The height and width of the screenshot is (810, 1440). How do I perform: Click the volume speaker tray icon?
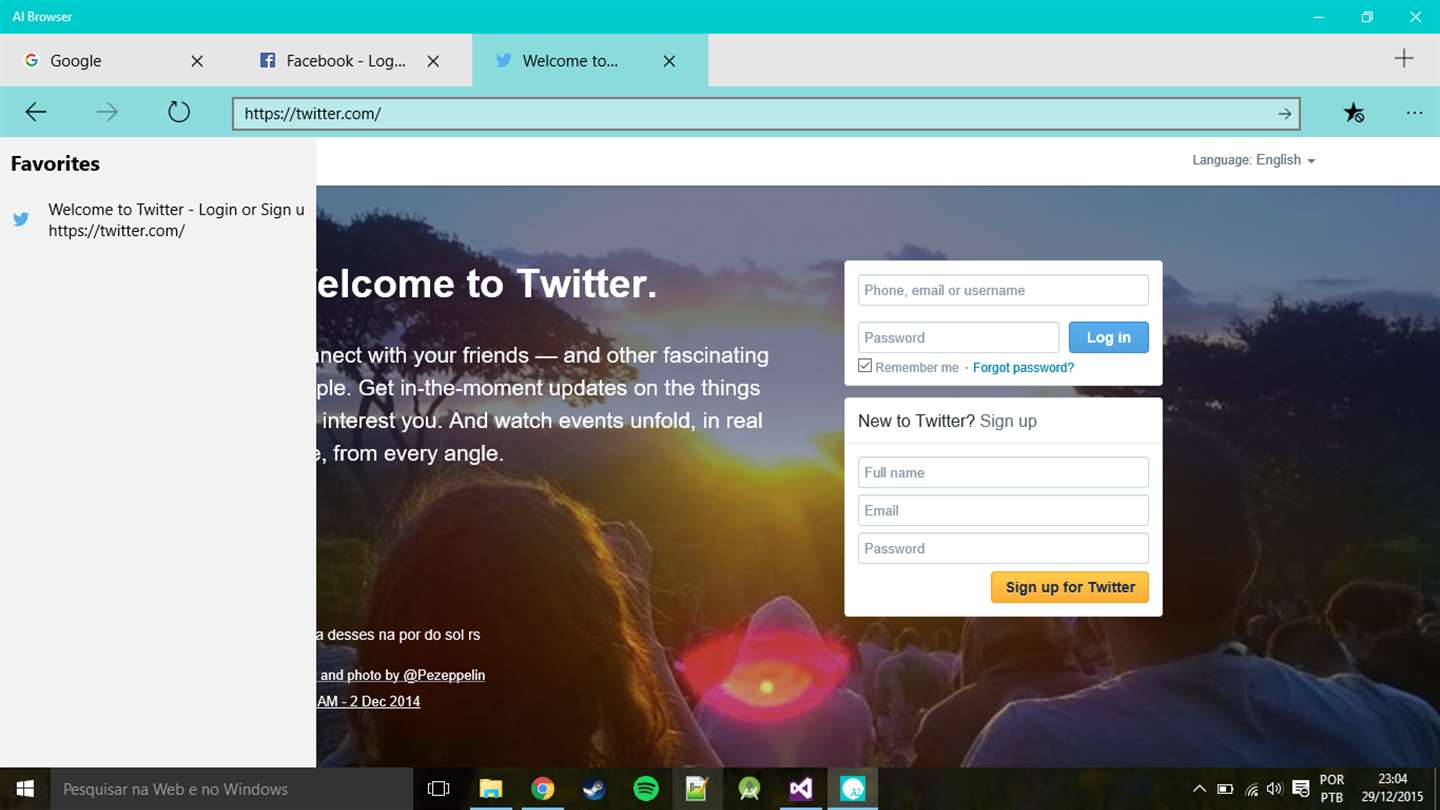pos(1274,789)
